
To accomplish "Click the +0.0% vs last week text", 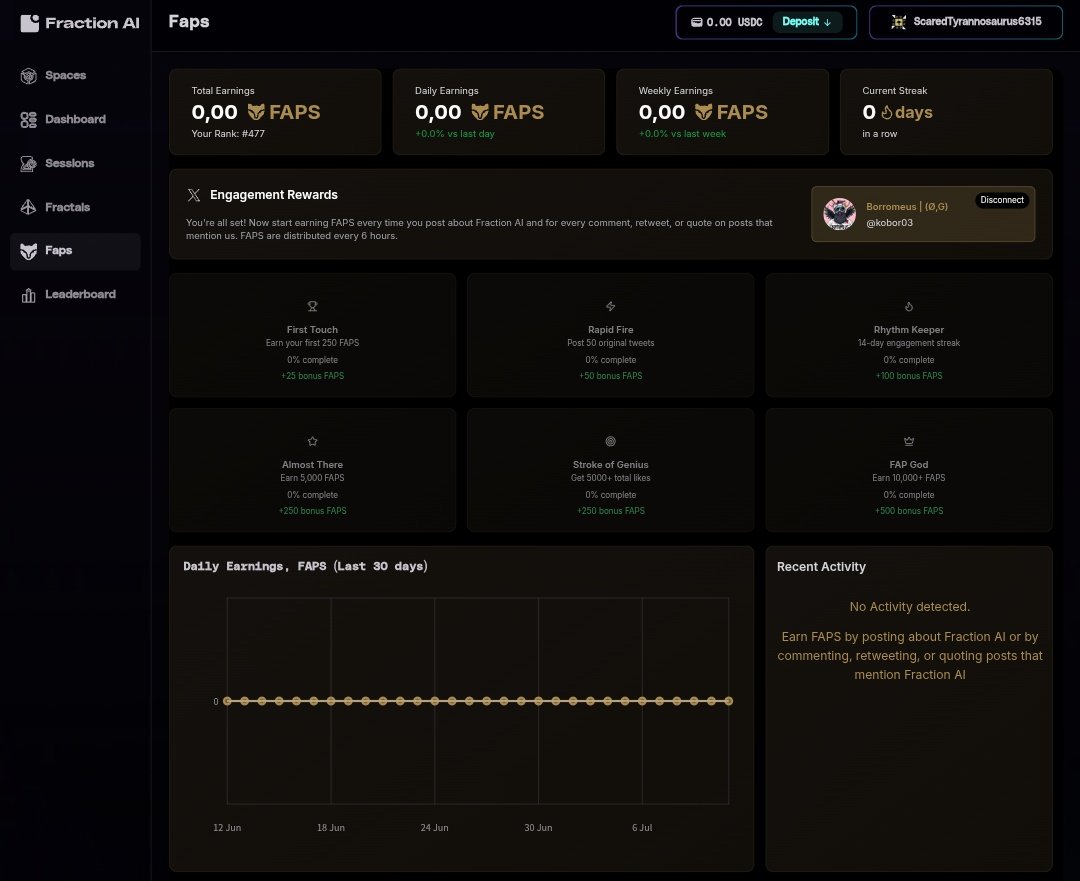I will [x=682, y=134].
